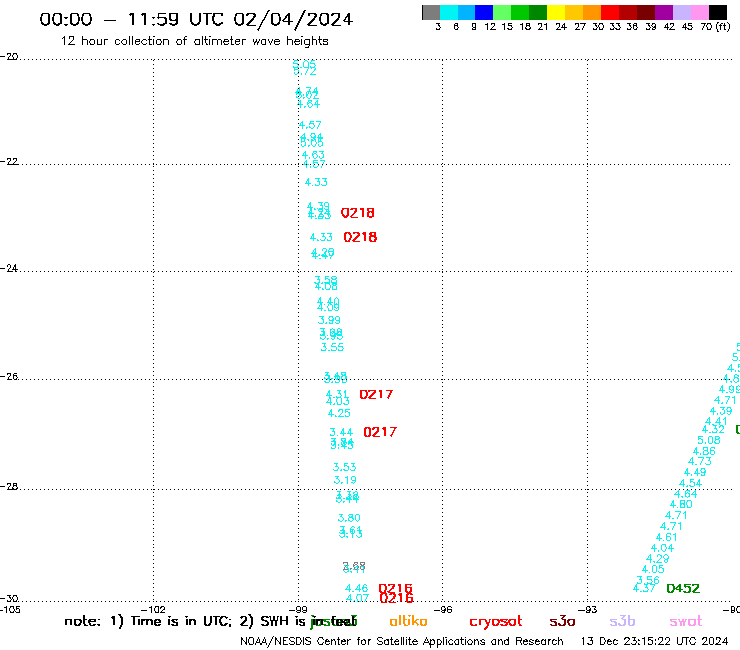Select the yellow 24 ft legend swatch
This screenshot has width=740, height=650.
556,12
